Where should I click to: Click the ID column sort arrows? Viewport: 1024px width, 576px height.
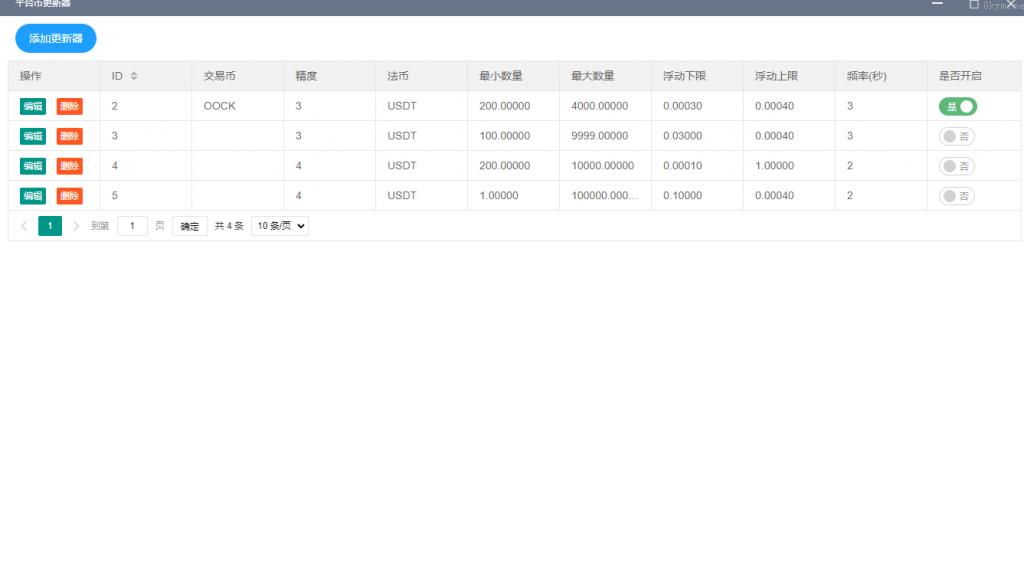(x=134, y=76)
